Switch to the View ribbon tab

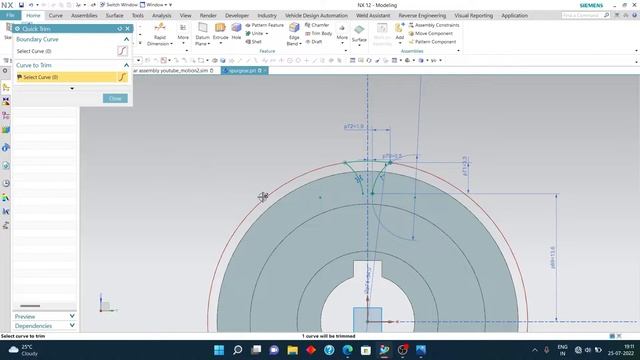pos(185,16)
